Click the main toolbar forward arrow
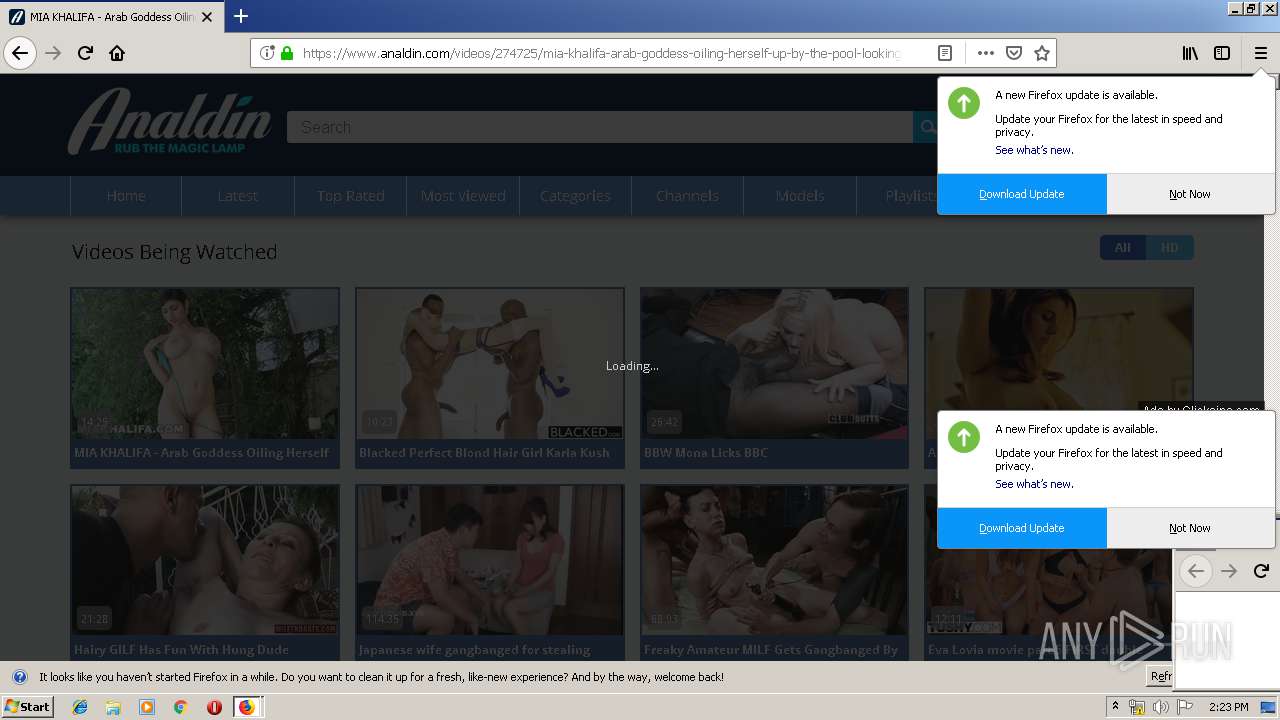 click(54, 53)
